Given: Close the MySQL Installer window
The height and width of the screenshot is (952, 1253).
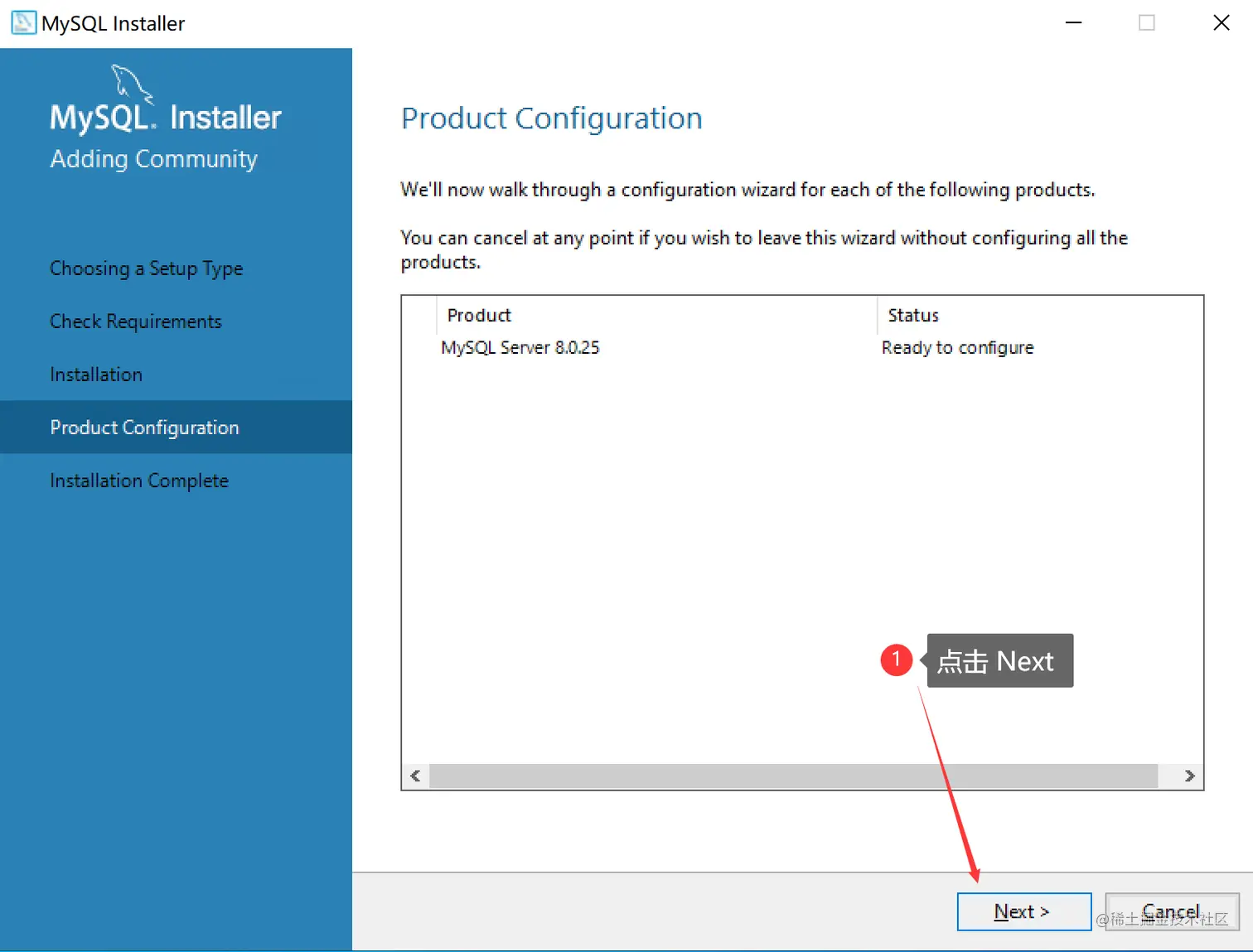Looking at the screenshot, I should tap(1222, 23).
